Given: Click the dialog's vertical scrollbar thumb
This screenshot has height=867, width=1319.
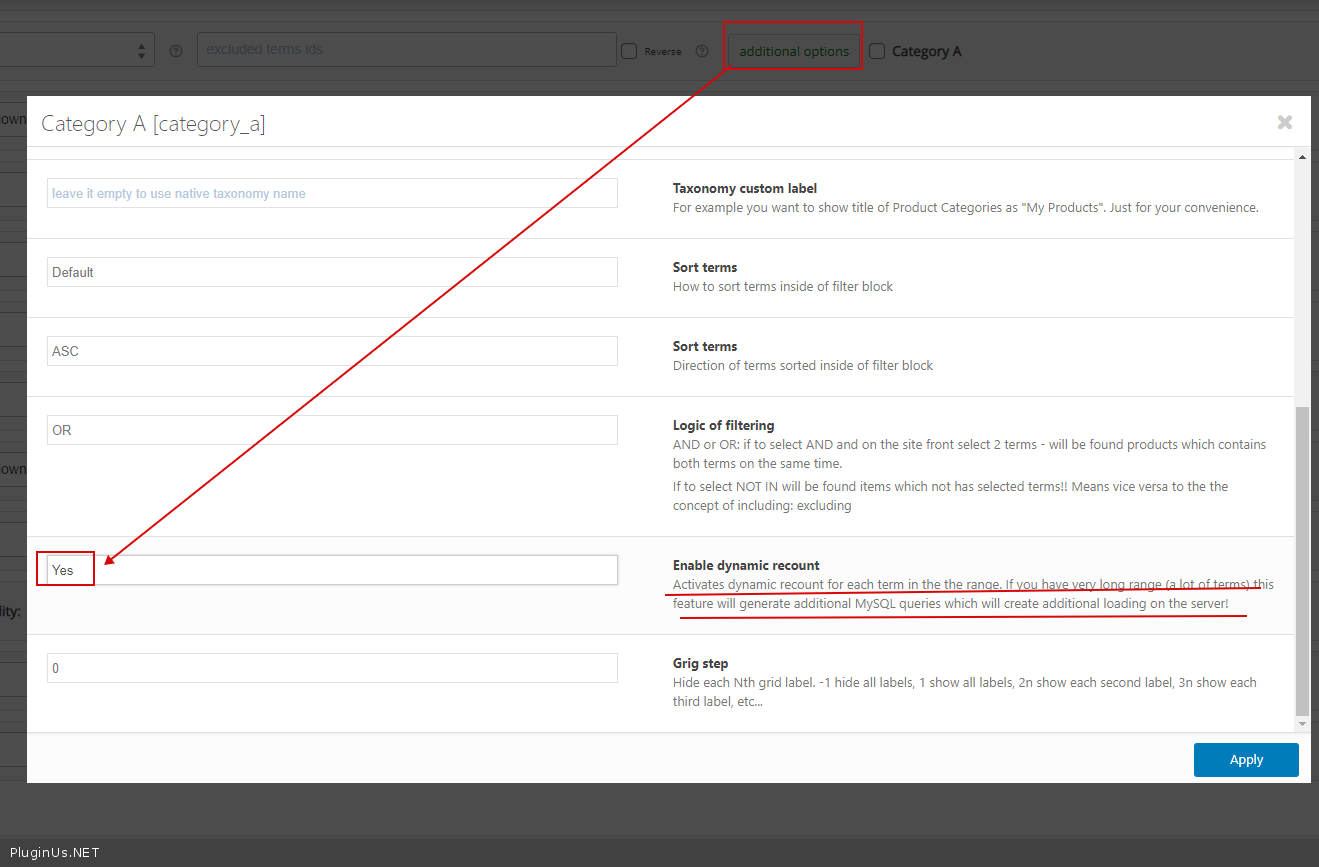Looking at the screenshot, I should (x=1302, y=560).
